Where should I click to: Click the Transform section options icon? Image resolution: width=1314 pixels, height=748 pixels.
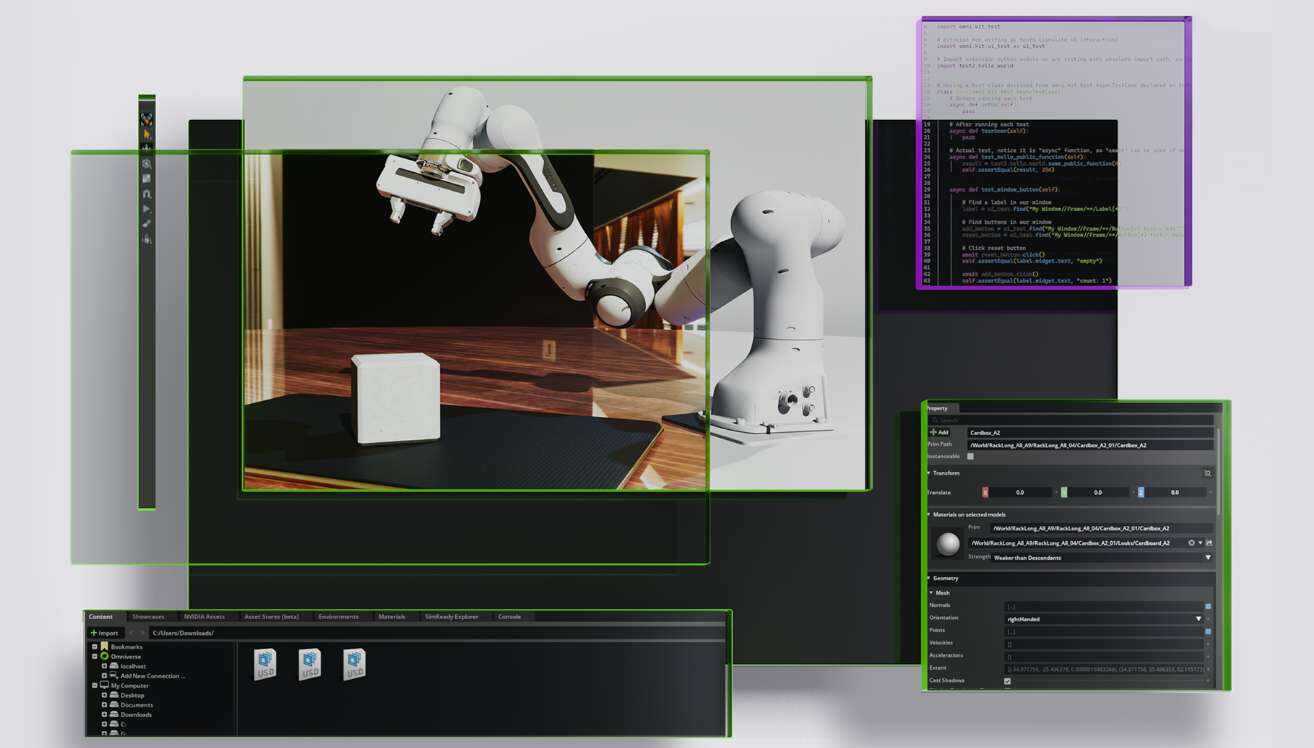pyautogui.click(x=1208, y=473)
